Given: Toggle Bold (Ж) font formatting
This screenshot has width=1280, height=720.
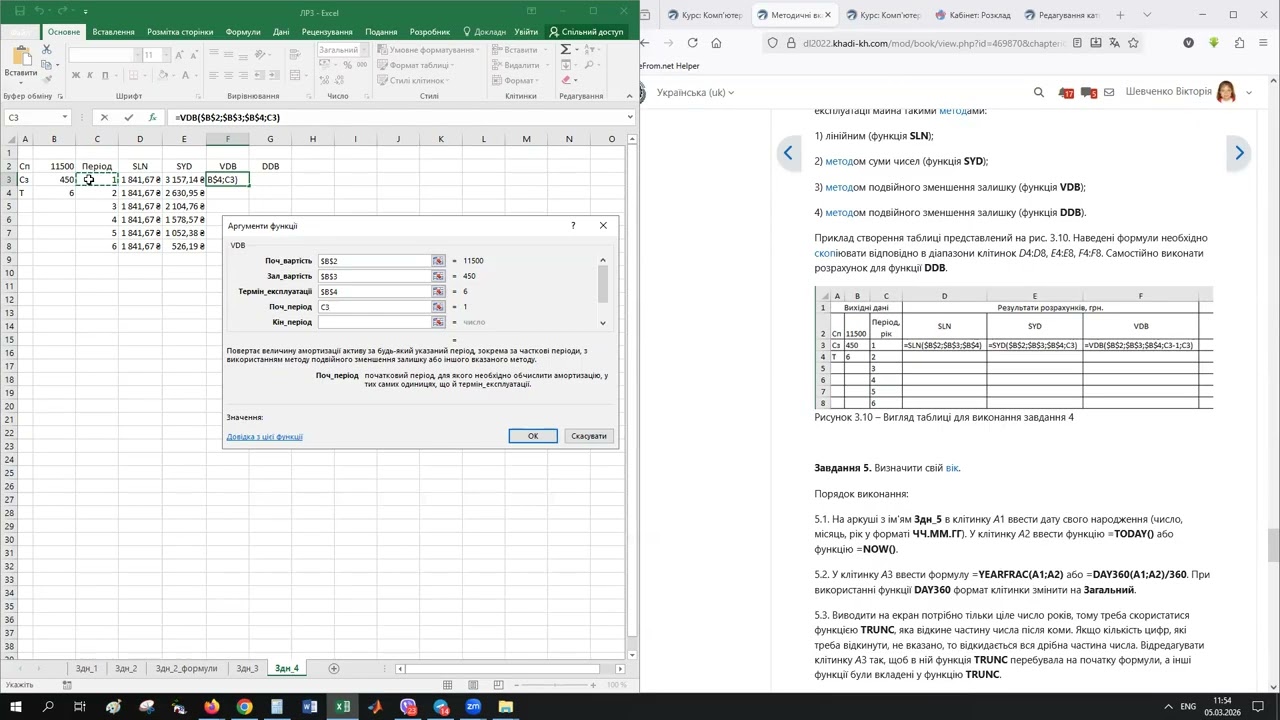Looking at the screenshot, I should (75, 75).
